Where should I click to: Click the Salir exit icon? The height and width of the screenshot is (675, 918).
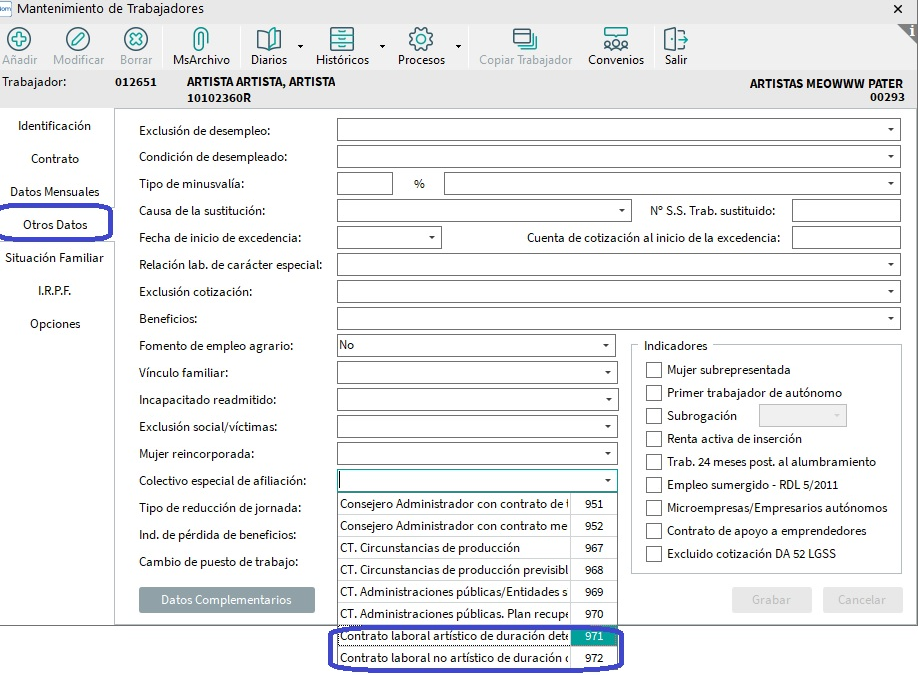[x=676, y=40]
